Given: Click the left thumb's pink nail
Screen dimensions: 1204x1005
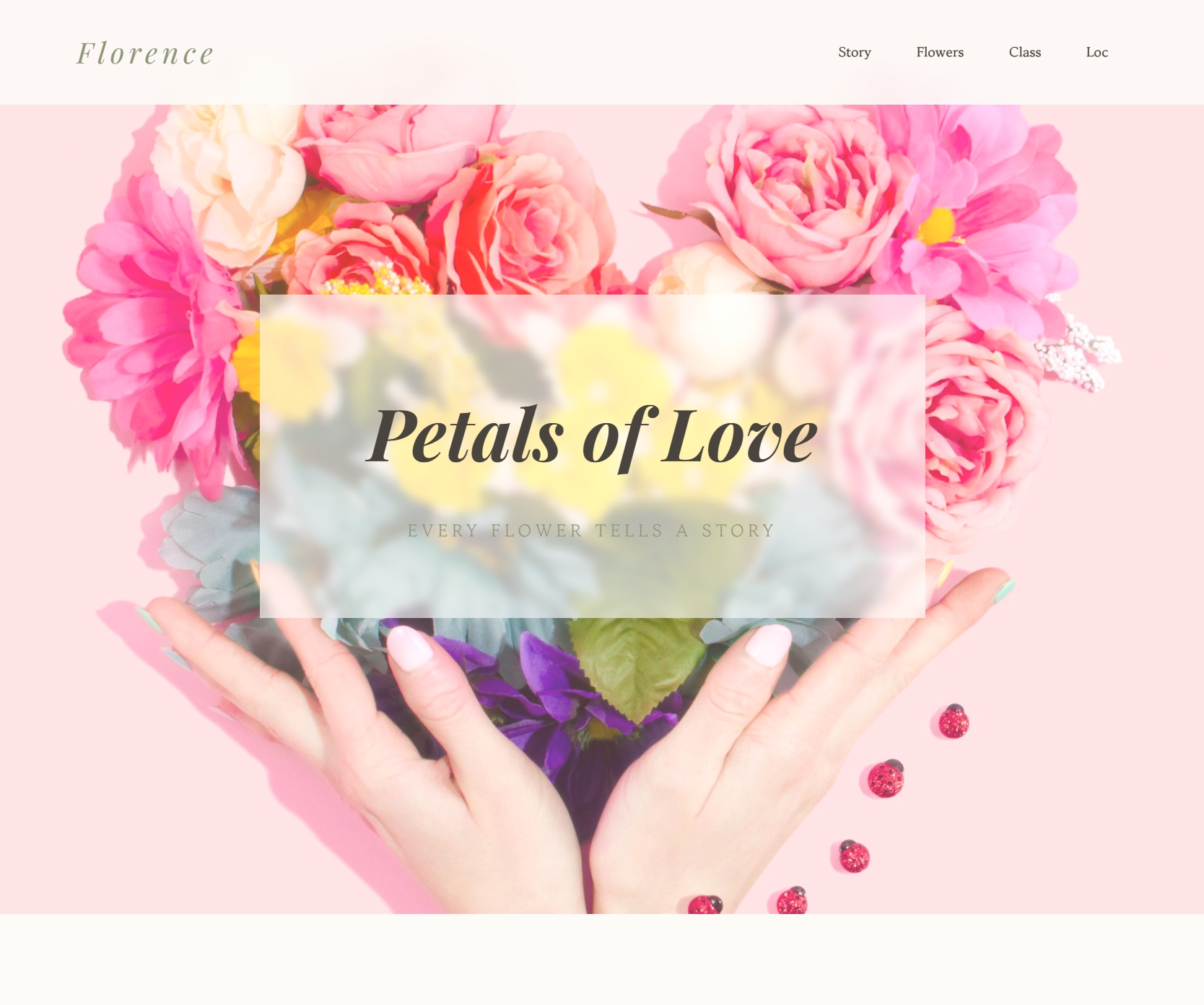Looking at the screenshot, I should pyautogui.click(x=409, y=648).
